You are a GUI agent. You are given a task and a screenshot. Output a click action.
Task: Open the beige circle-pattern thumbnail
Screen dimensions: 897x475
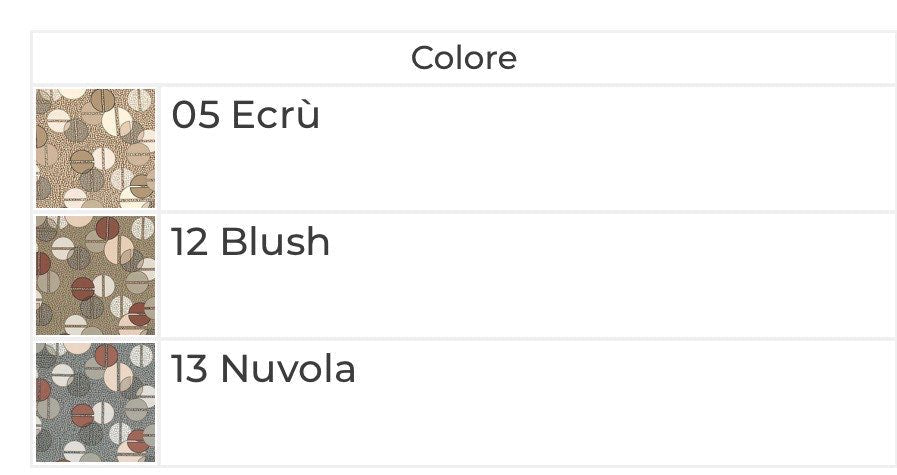[95, 148]
